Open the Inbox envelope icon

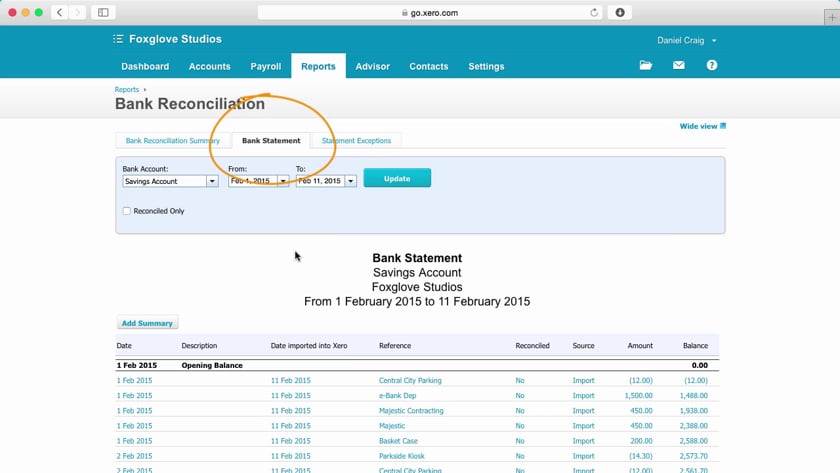coord(679,65)
